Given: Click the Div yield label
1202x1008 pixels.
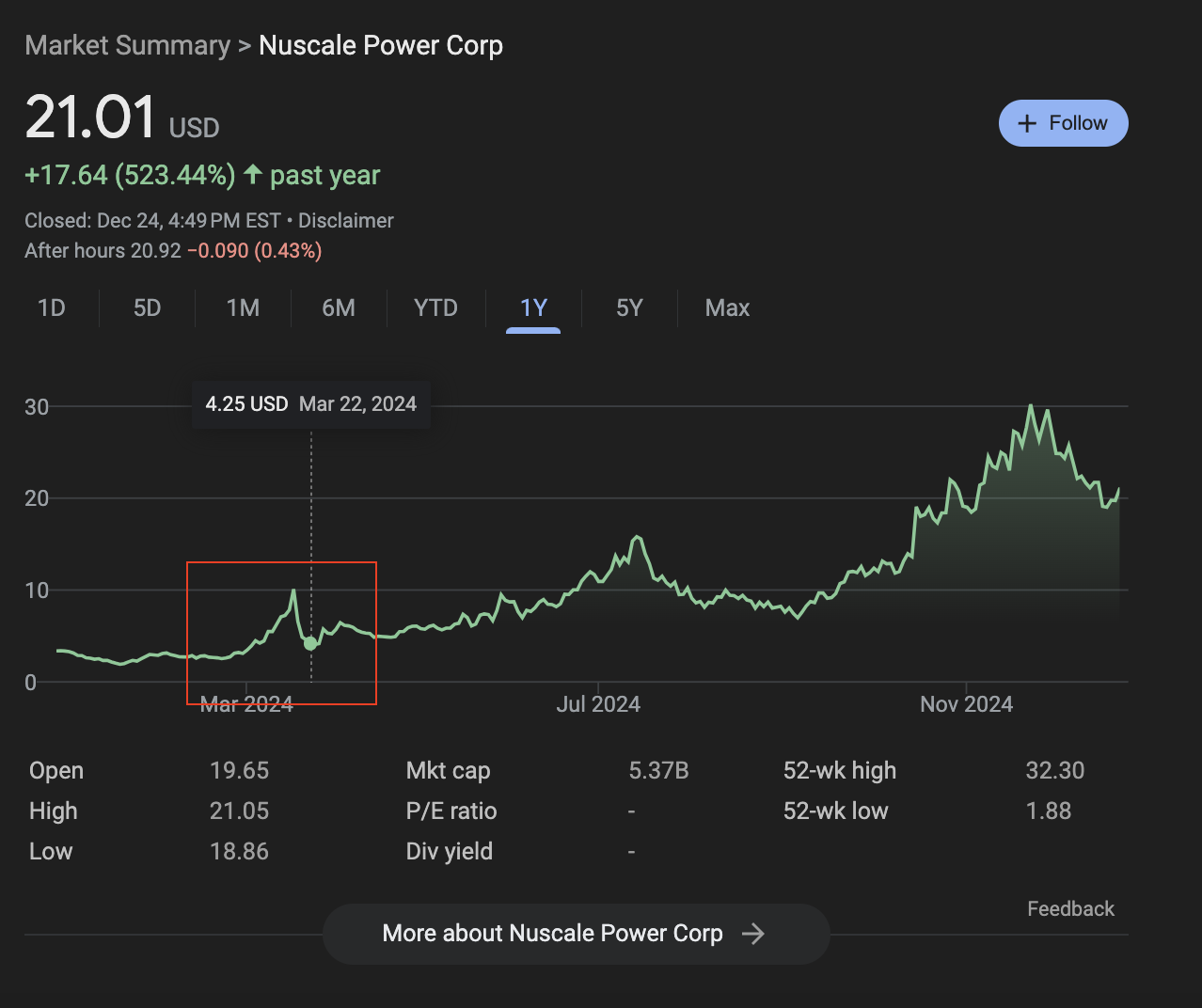Looking at the screenshot, I should point(450,852).
